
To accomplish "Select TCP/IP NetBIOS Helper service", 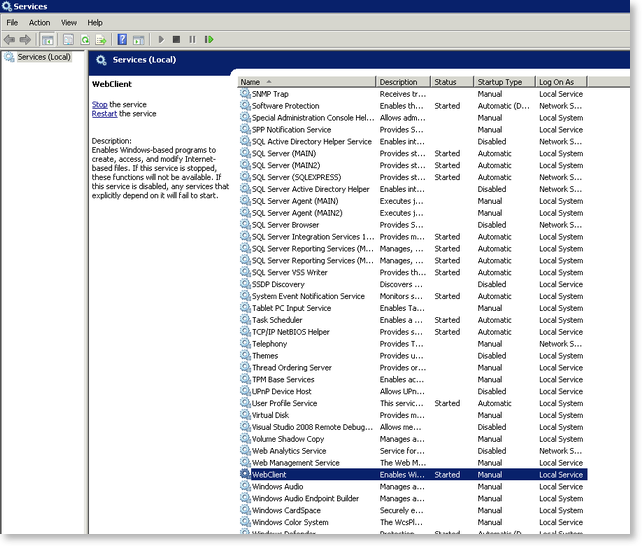I will (414, 332).
